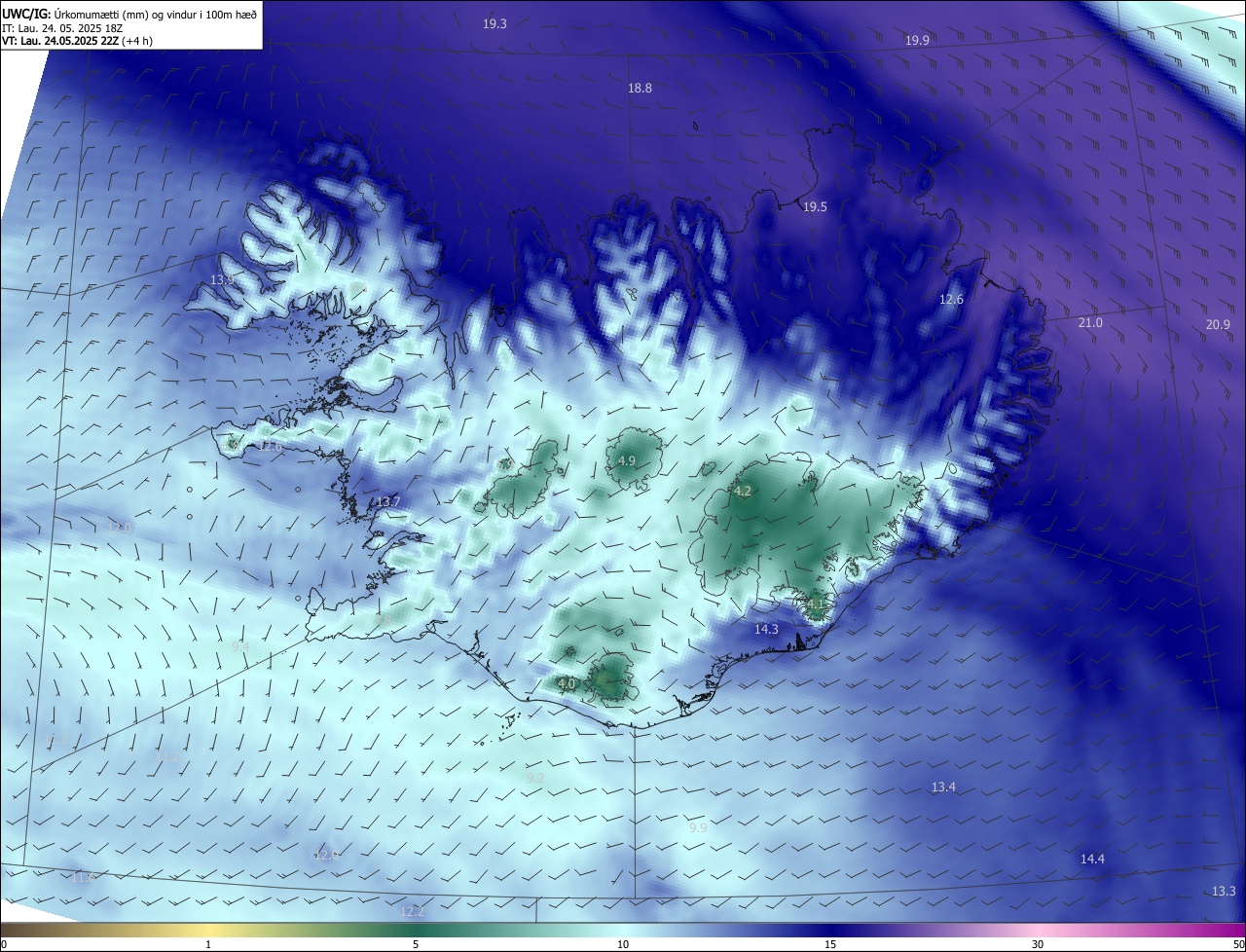
Task: Click the 9.2 value label
Action: tap(535, 777)
